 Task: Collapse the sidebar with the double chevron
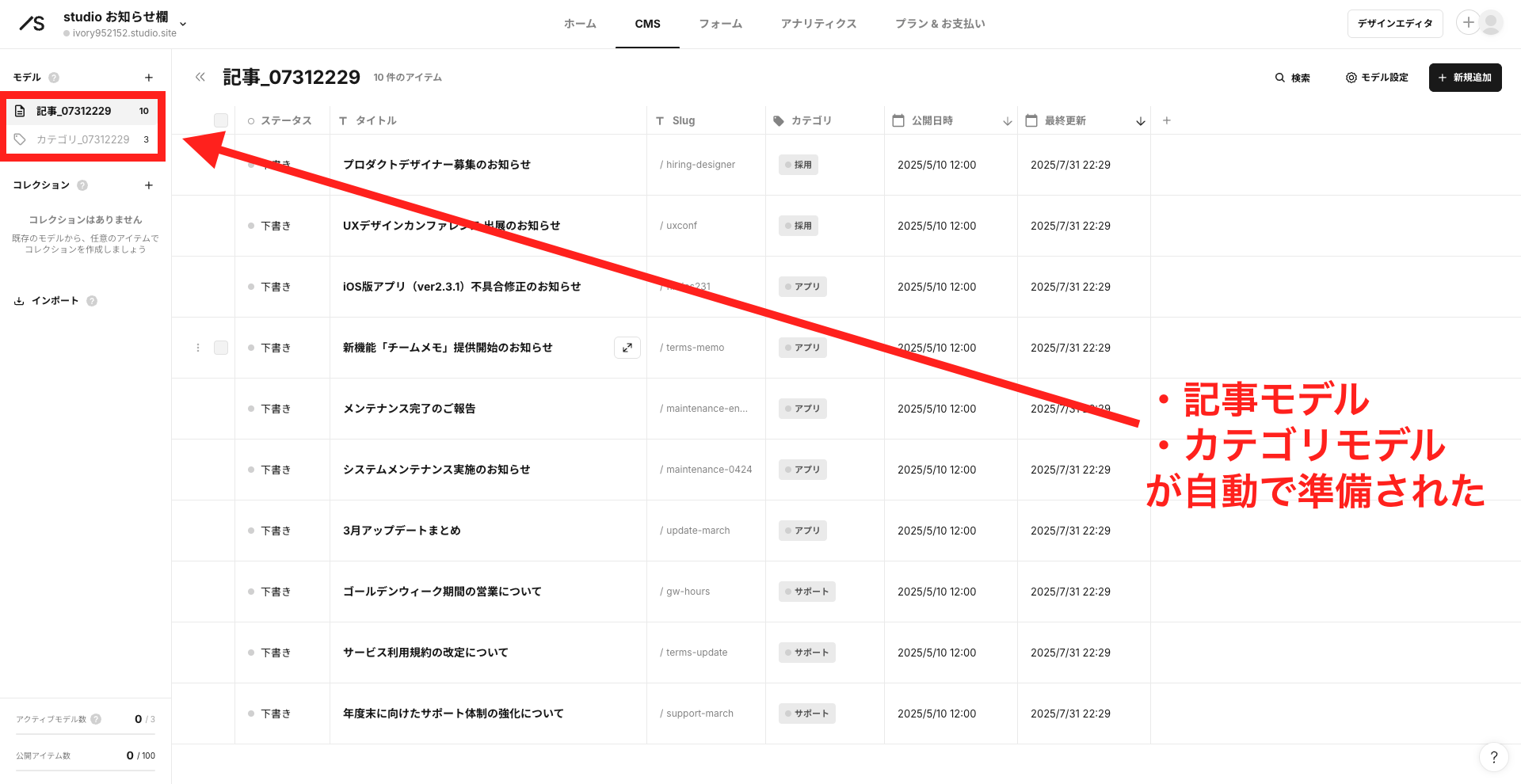tap(200, 77)
